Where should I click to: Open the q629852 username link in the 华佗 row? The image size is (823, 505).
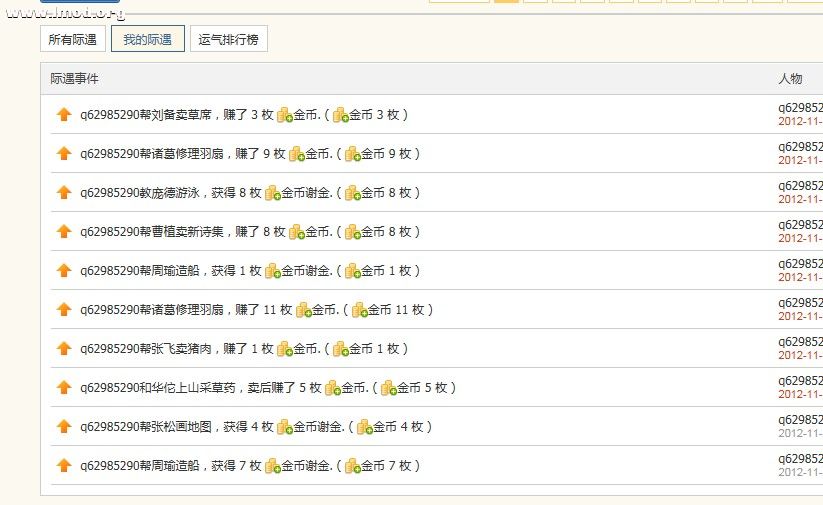800,381
